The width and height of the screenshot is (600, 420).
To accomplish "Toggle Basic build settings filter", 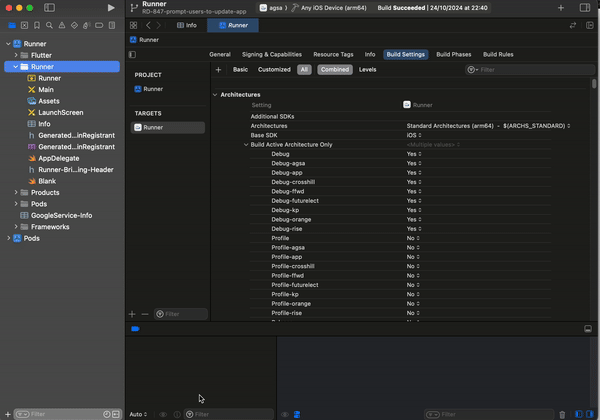I will point(240,70).
